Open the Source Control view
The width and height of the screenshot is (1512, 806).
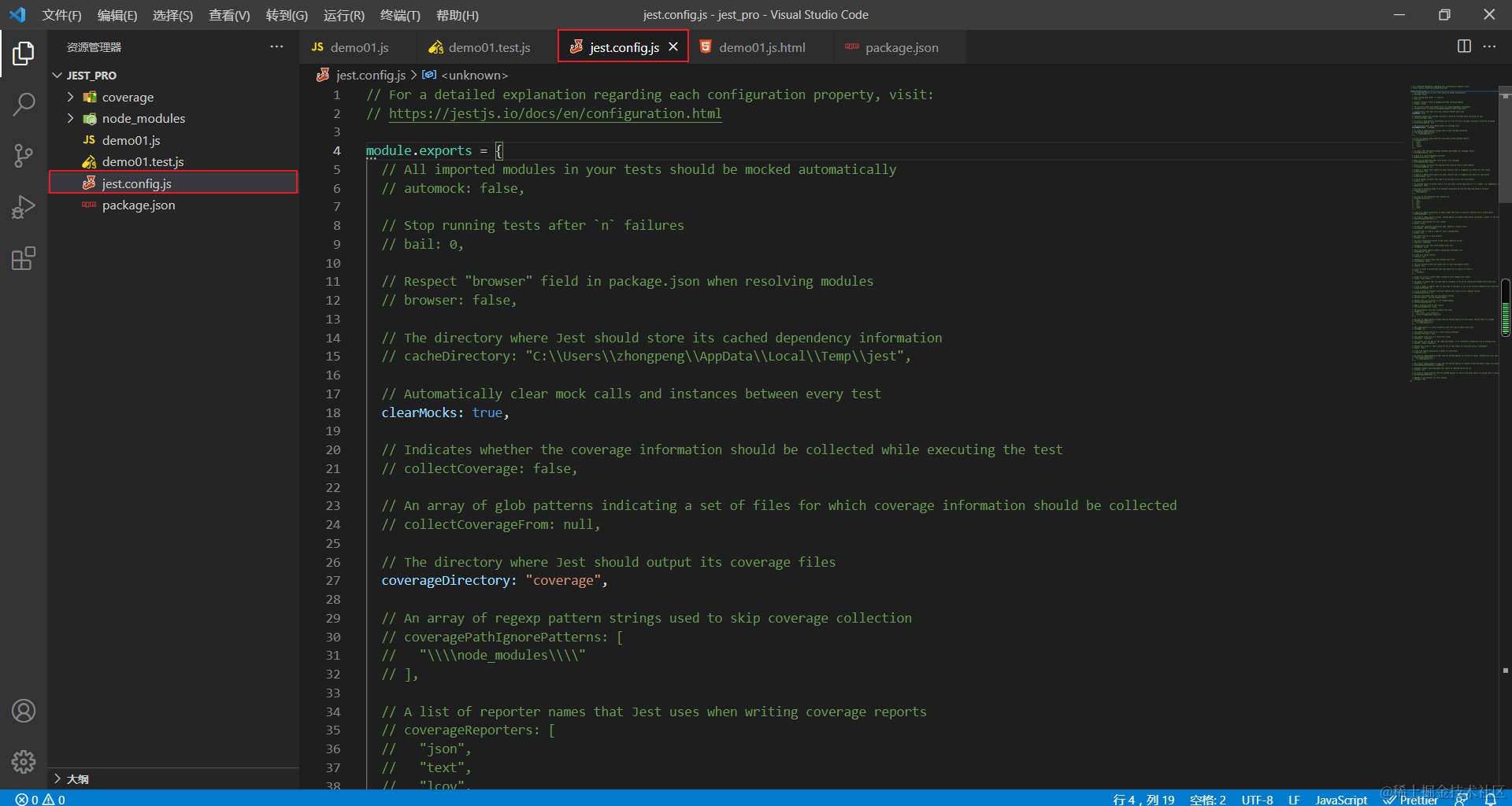tap(24, 155)
